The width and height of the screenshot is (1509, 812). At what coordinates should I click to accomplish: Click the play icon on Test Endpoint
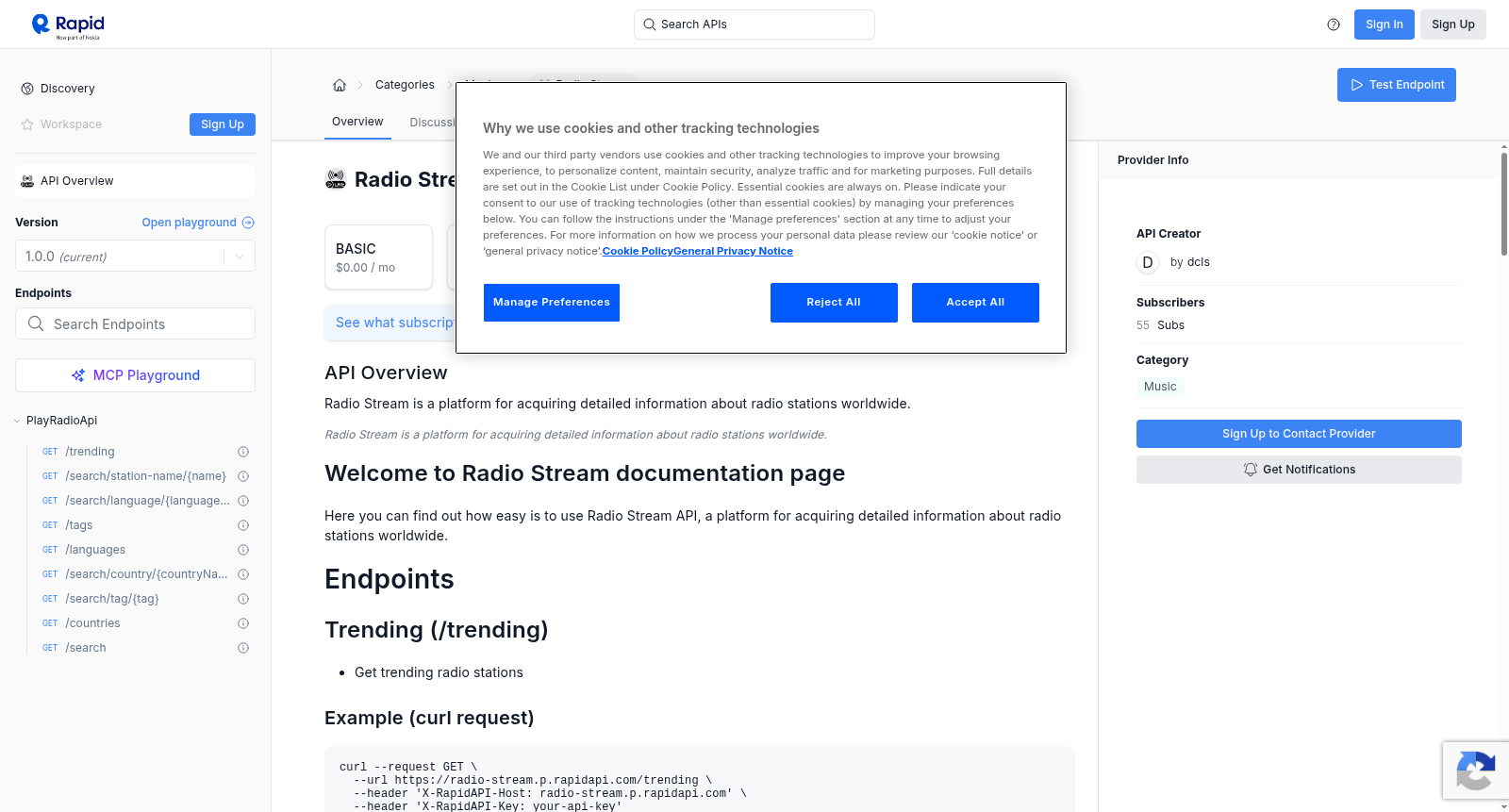pos(1357,85)
